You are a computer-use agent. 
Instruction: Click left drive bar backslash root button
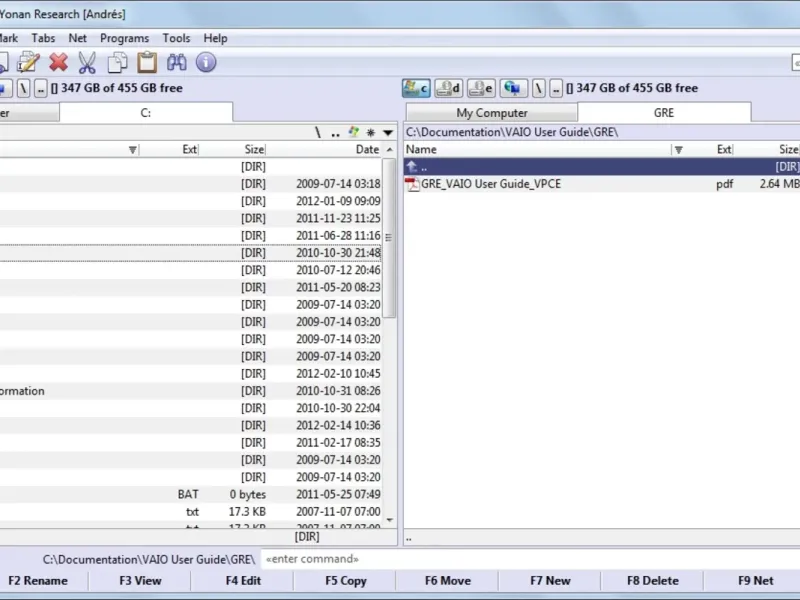(x=23, y=88)
